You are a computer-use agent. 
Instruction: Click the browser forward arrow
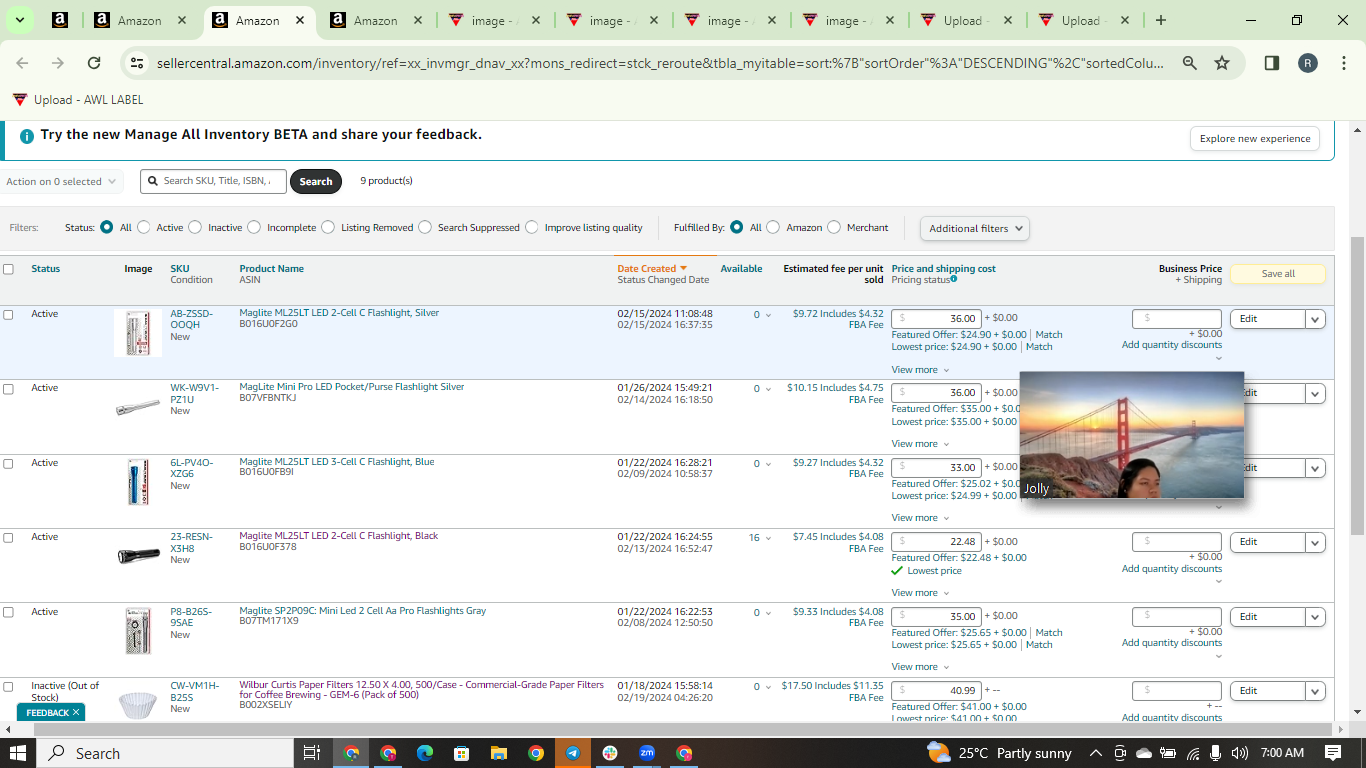click(58, 63)
